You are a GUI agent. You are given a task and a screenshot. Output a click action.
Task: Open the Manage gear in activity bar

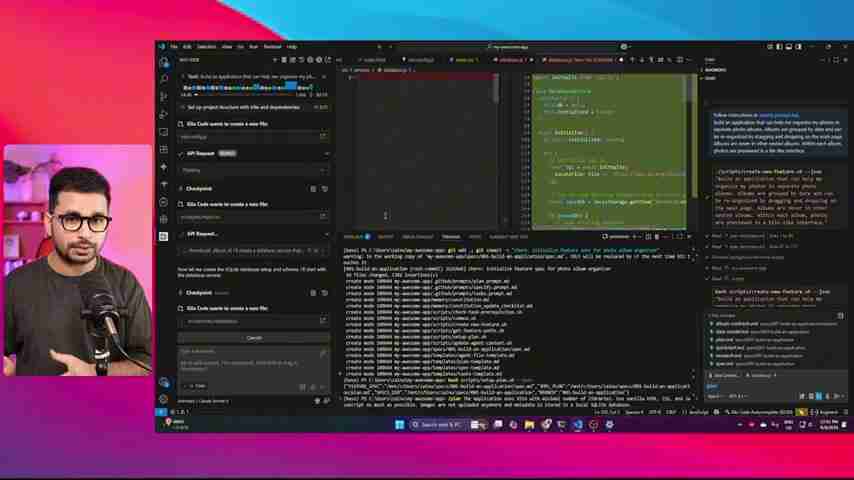tap(164, 399)
